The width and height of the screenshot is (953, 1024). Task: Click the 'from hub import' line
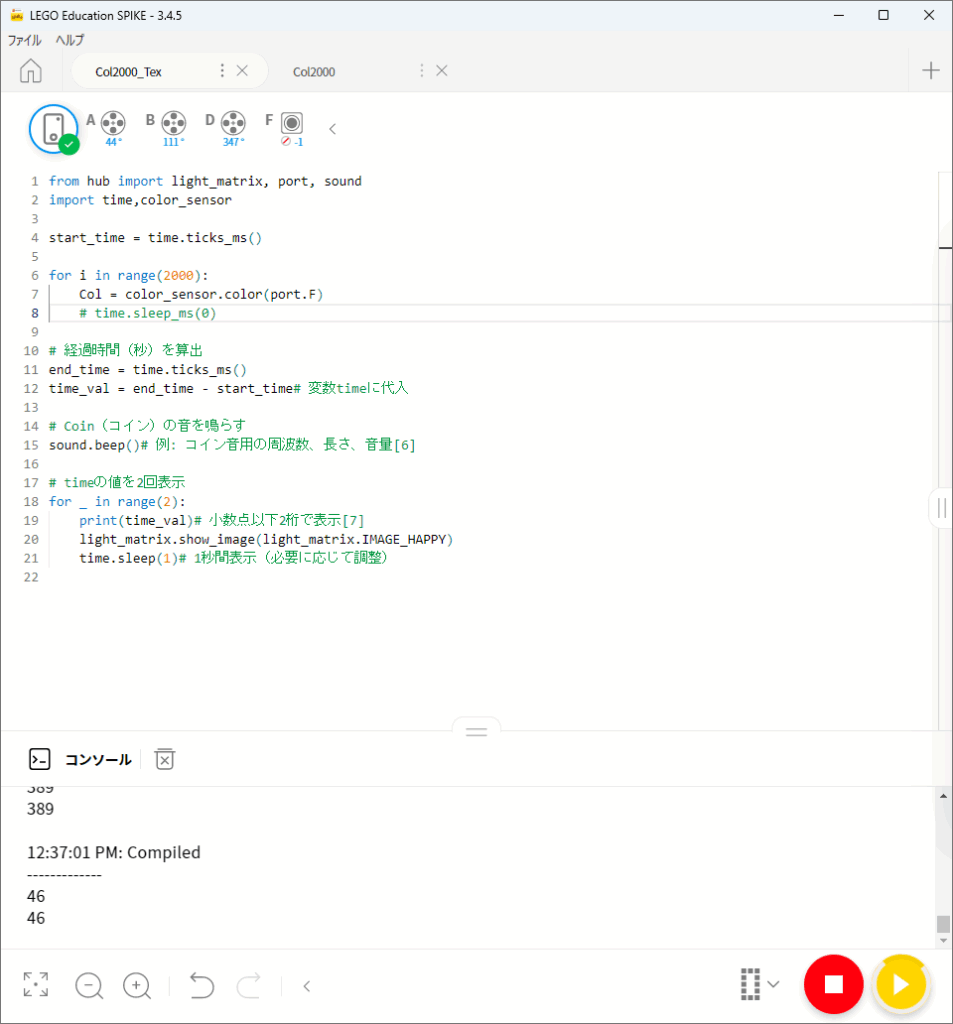(205, 181)
